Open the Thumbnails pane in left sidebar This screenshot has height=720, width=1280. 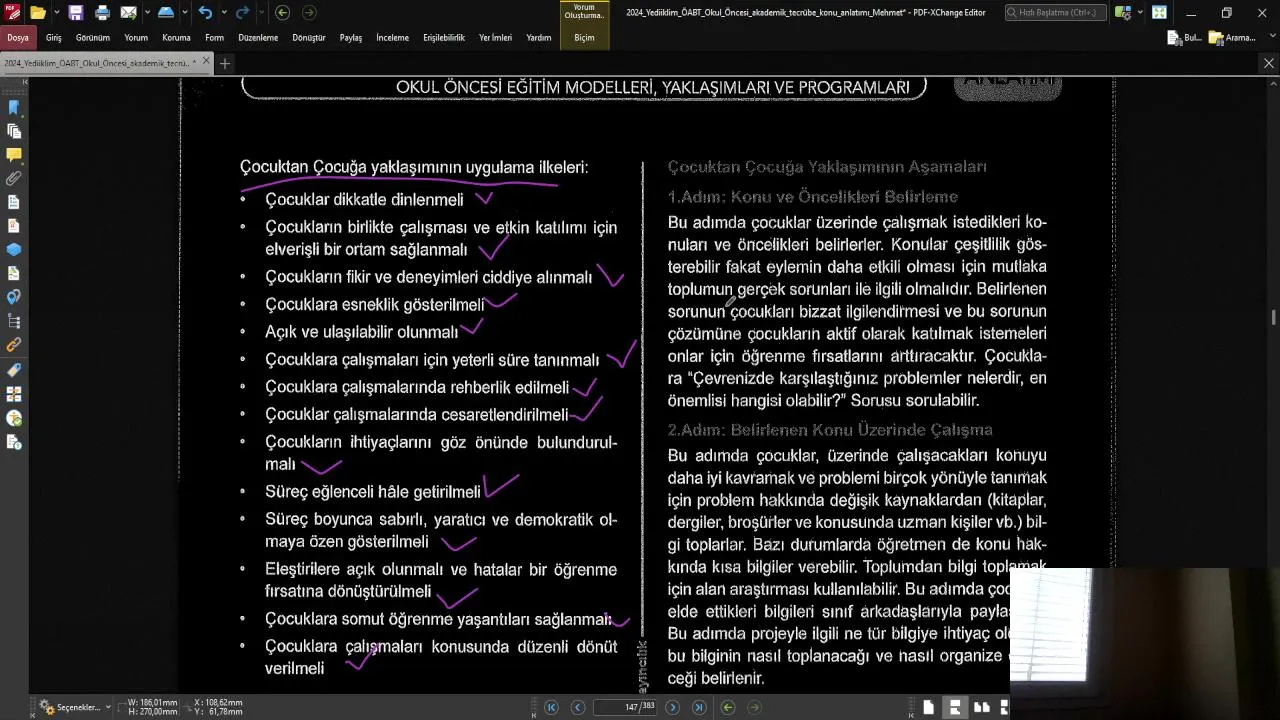pos(14,131)
